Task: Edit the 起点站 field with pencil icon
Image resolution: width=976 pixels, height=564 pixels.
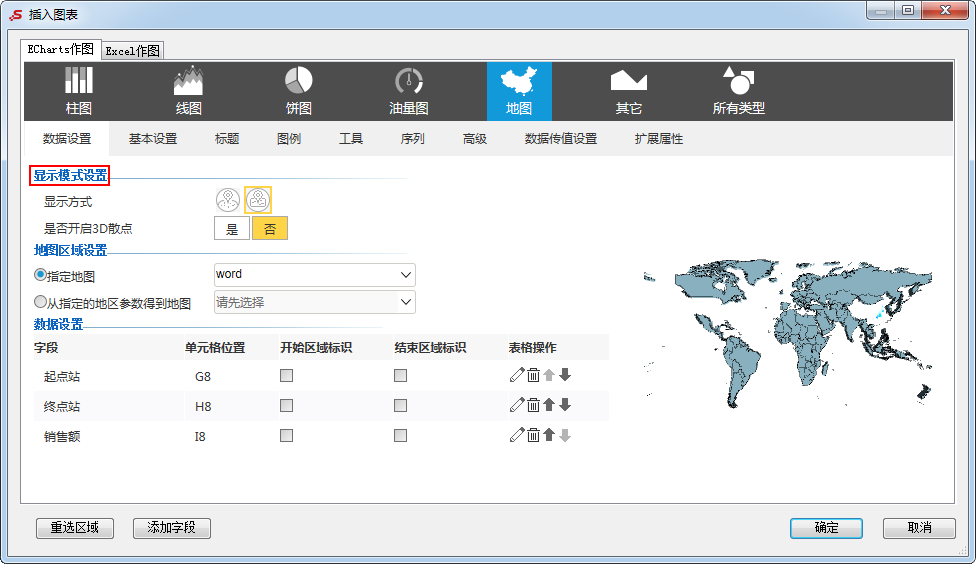Action: pyautogui.click(x=517, y=375)
